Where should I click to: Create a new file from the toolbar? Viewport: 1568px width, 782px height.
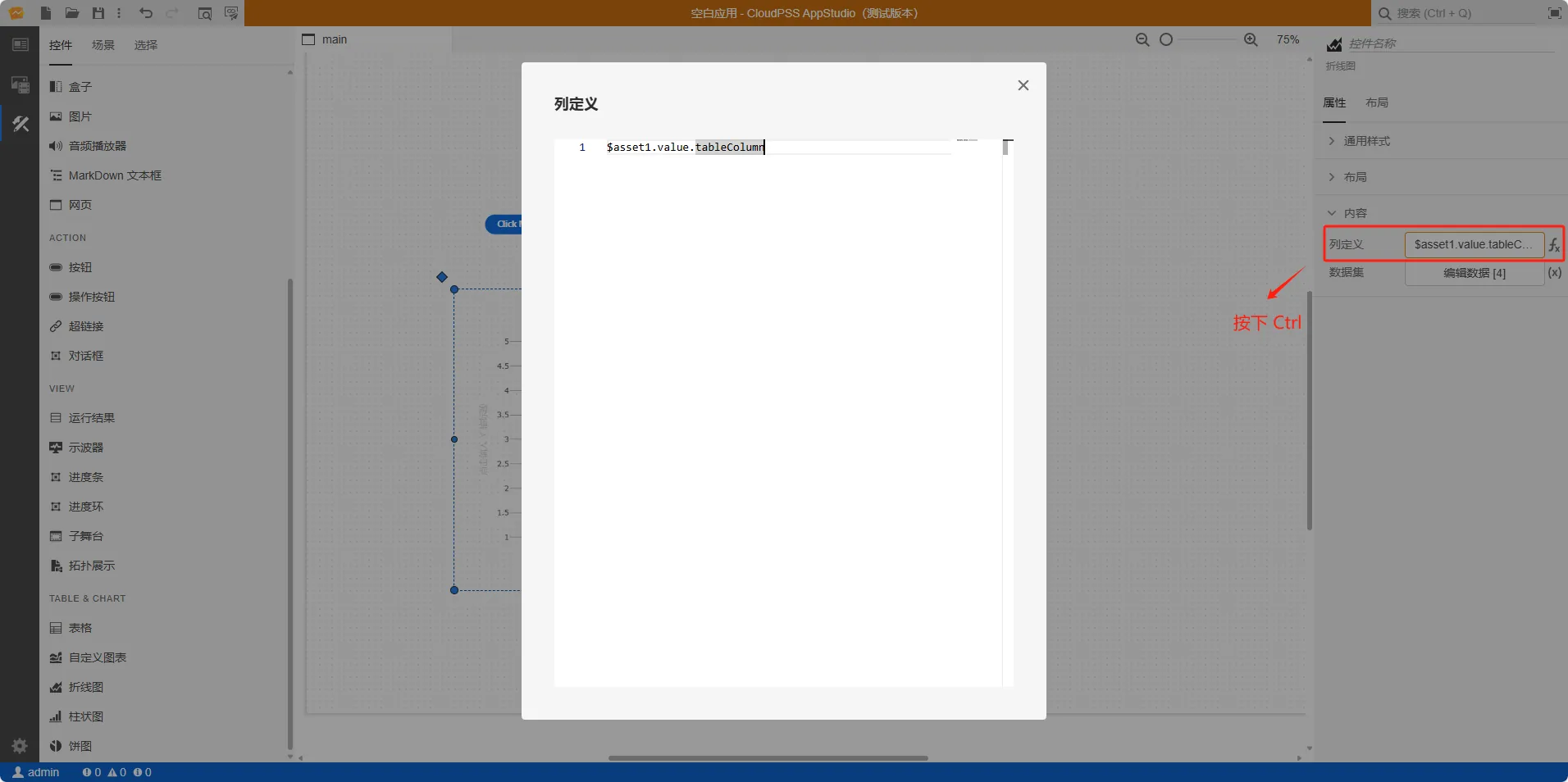point(46,13)
